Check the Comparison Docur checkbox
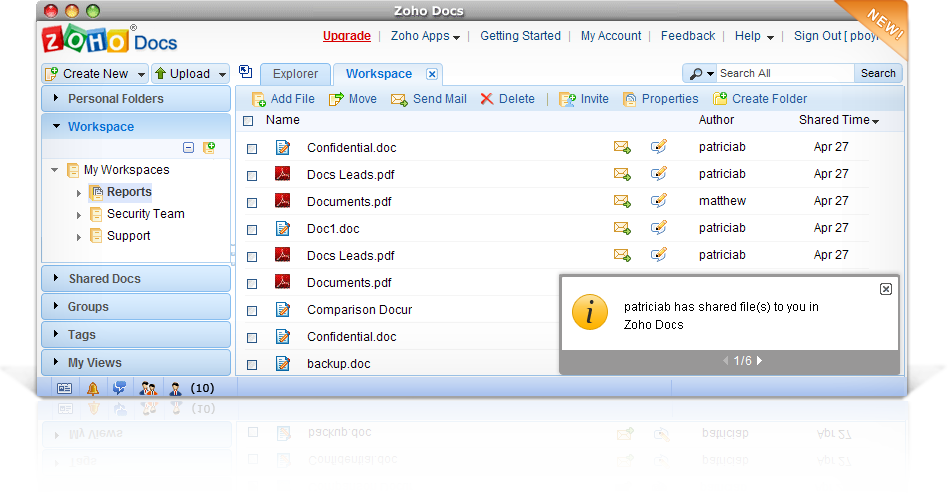948x493 pixels. point(252,311)
